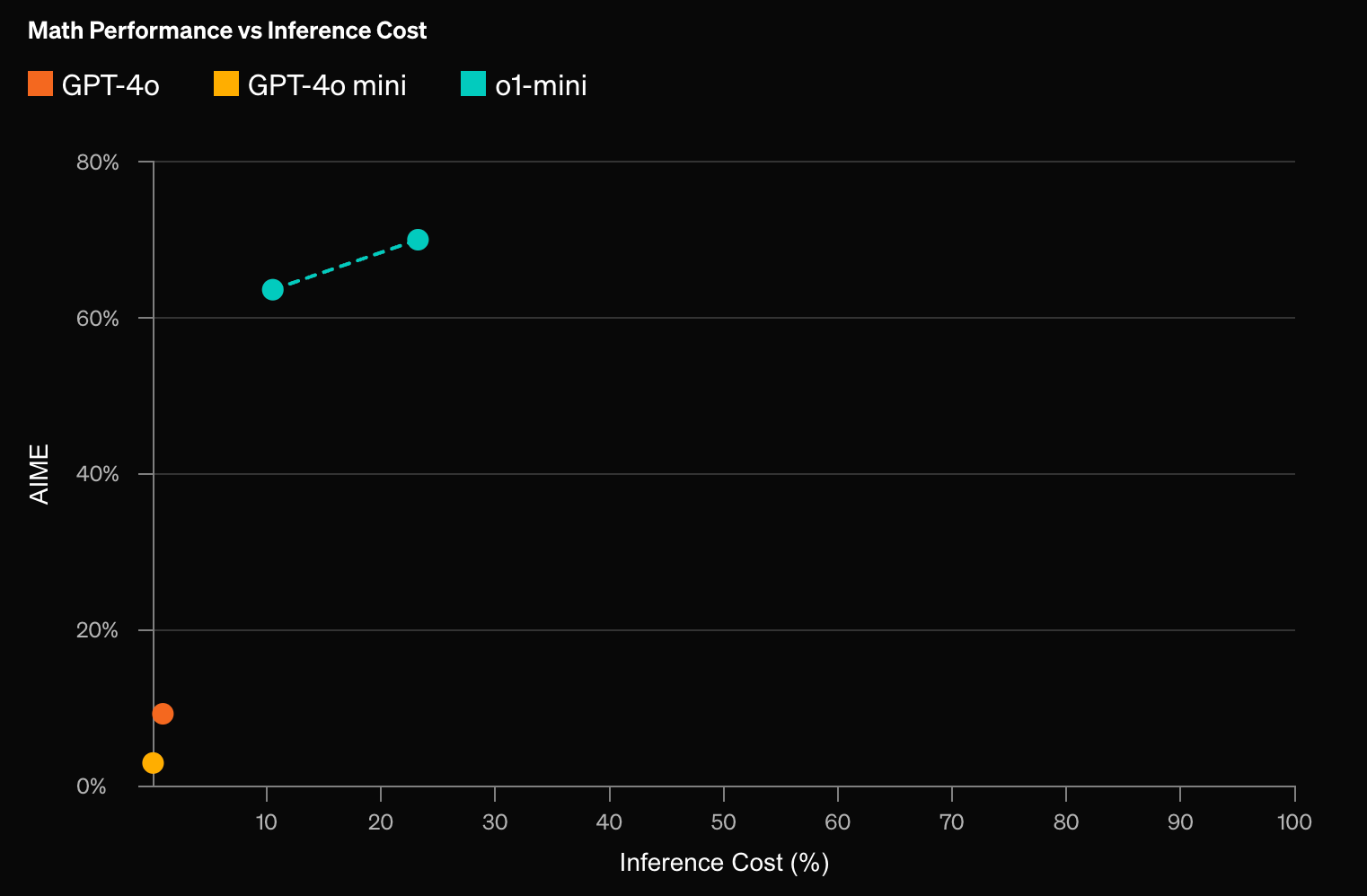Click the 20 x-axis tick label
1367x896 pixels.
(381, 822)
